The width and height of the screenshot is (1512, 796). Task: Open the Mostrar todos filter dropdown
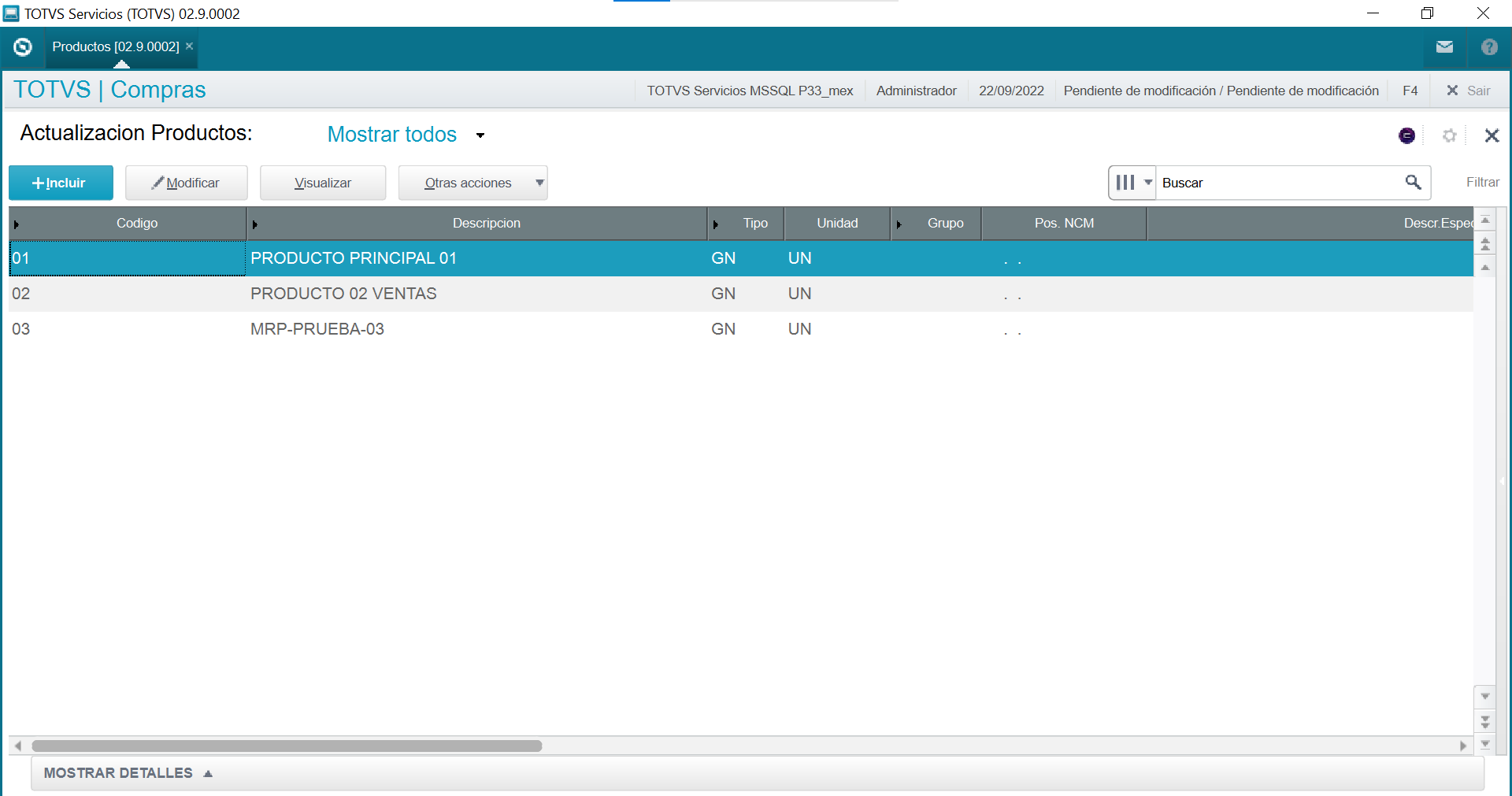coord(406,135)
